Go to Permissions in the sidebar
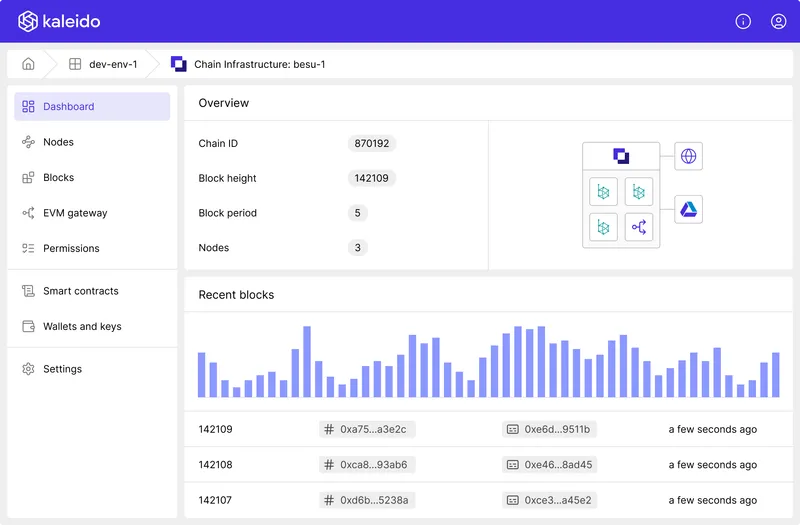 (71, 248)
